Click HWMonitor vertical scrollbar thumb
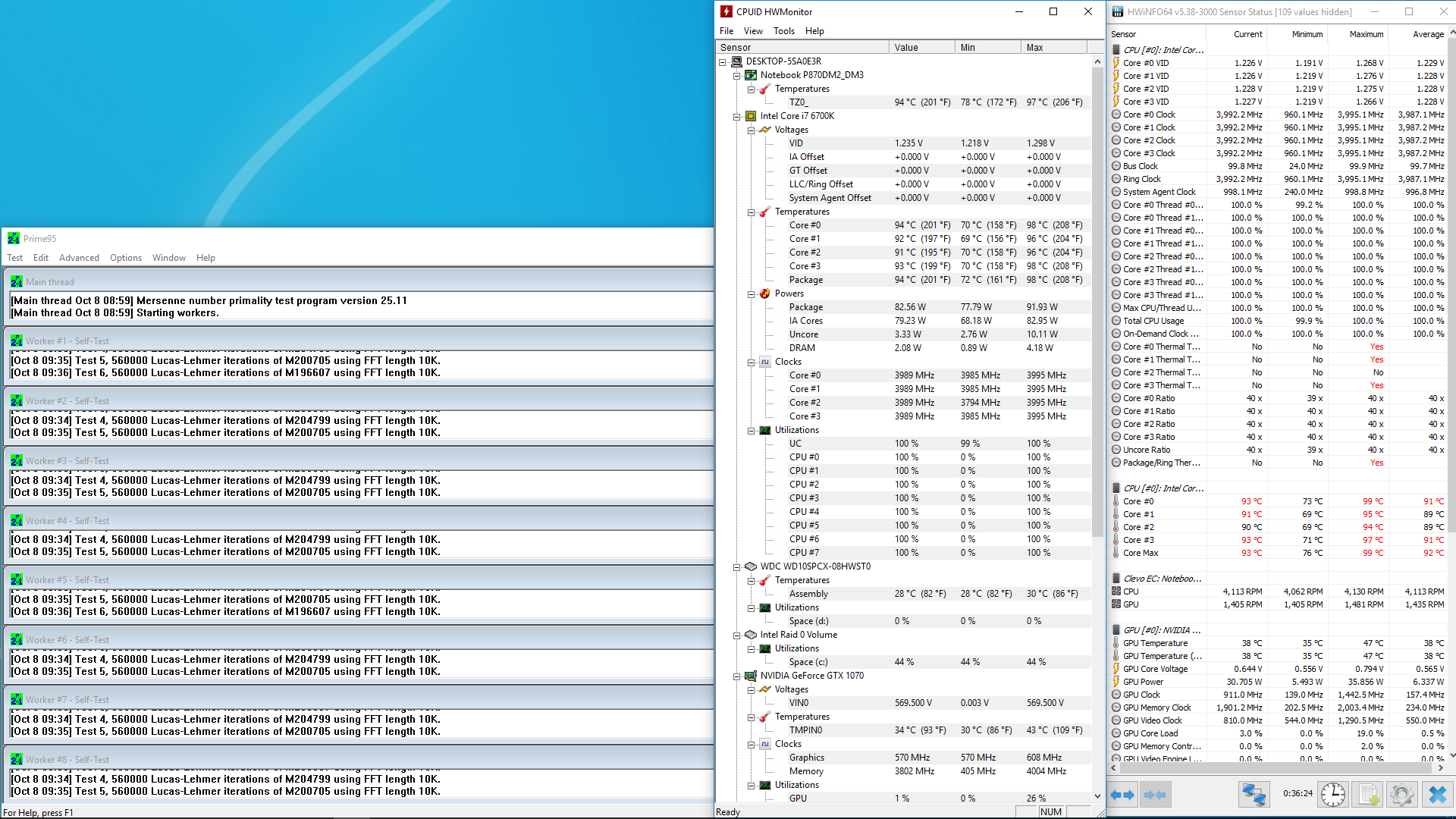This screenshot has height=819, width=1456. (x=1097, y=301)
